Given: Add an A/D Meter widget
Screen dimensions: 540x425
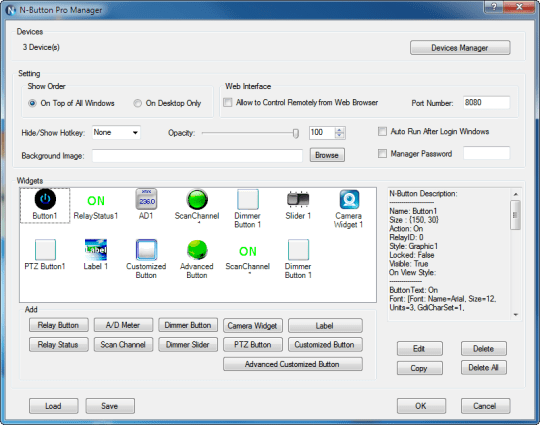Looking at the screenshot, I should coord(123,325).
